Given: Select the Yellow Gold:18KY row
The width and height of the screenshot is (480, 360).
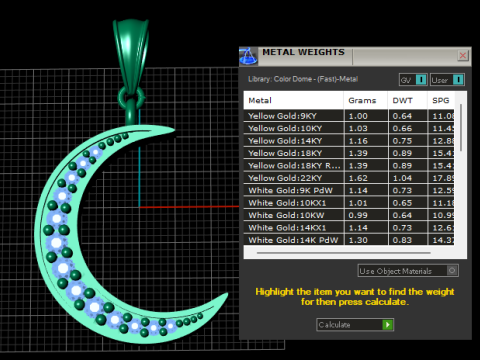Looking at the screenshot, I should [x=349, y=153].
